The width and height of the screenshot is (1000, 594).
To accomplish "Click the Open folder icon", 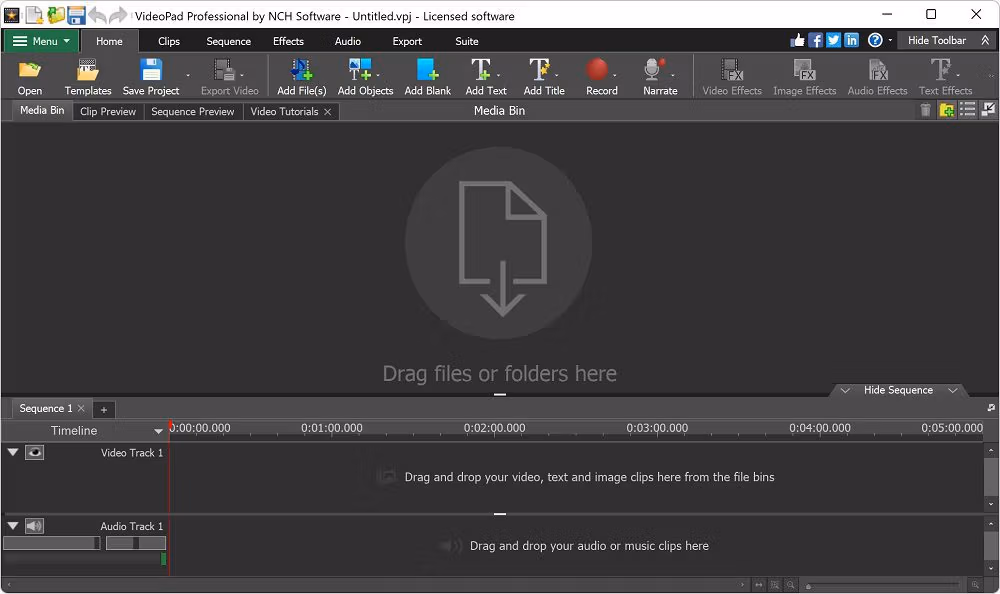I will (29, 70).
